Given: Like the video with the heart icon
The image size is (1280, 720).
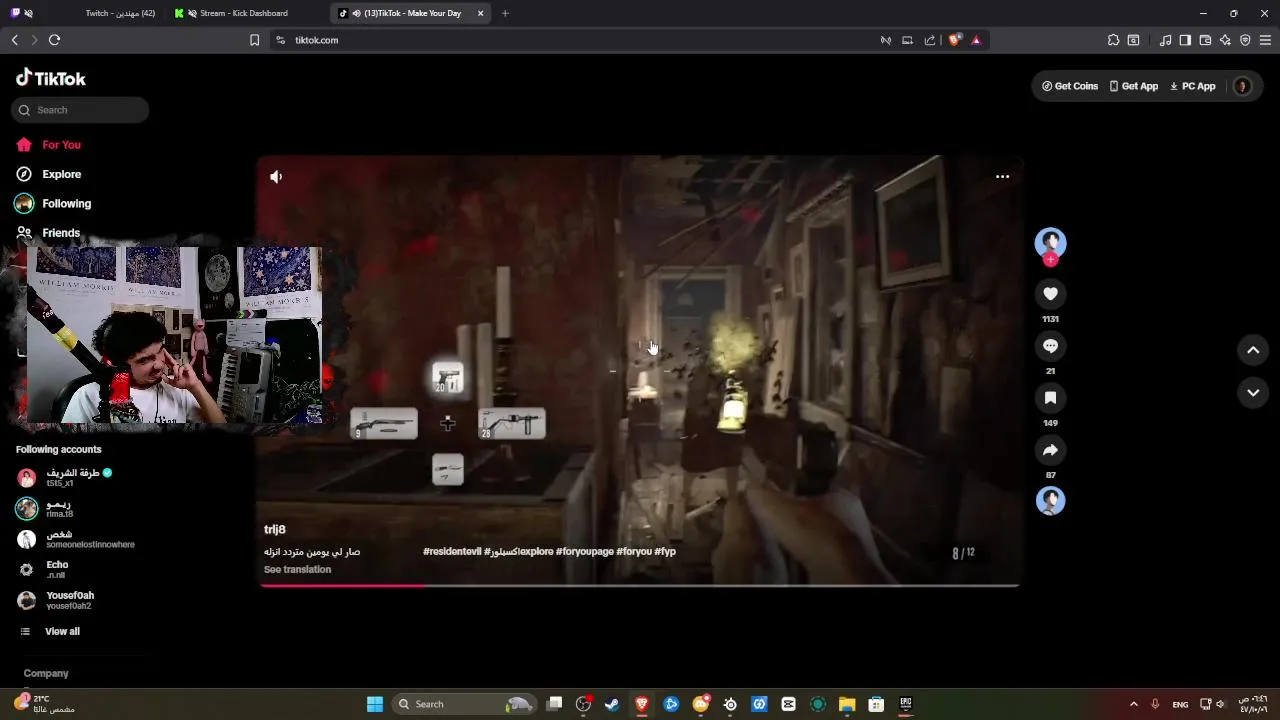Looking at the screenshot, I should [1050, 293].
